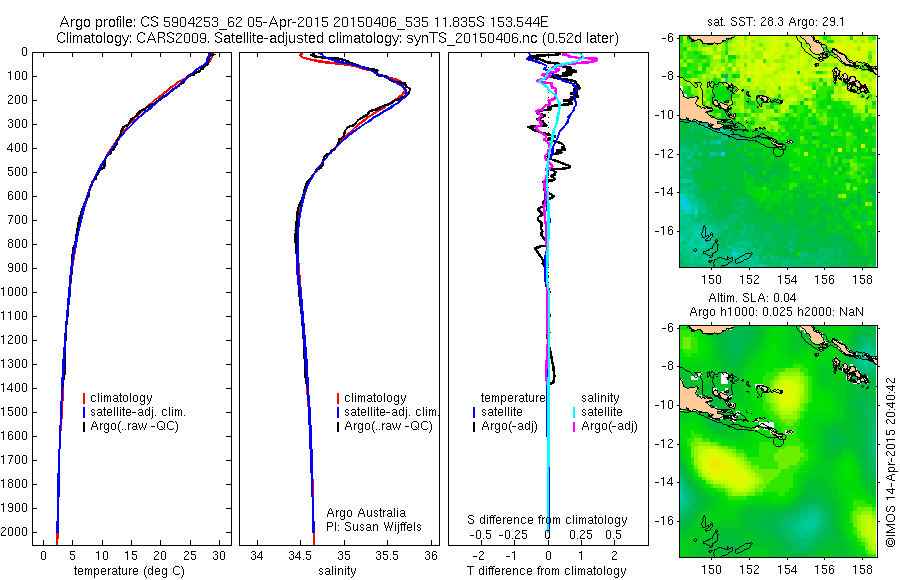Click the blue temperature satellite legend marker
The height and width of the screenshot is (580, 900).
(474, 412)
